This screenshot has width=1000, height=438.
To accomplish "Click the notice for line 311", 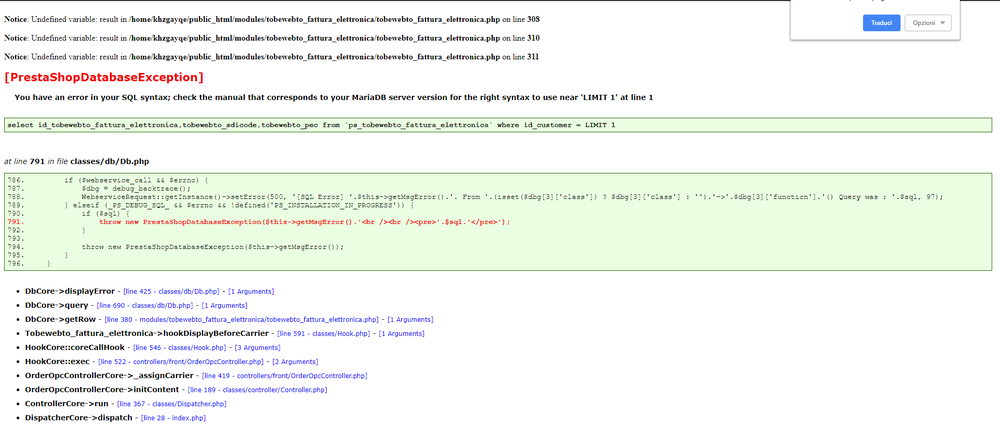I will (272, 57).
